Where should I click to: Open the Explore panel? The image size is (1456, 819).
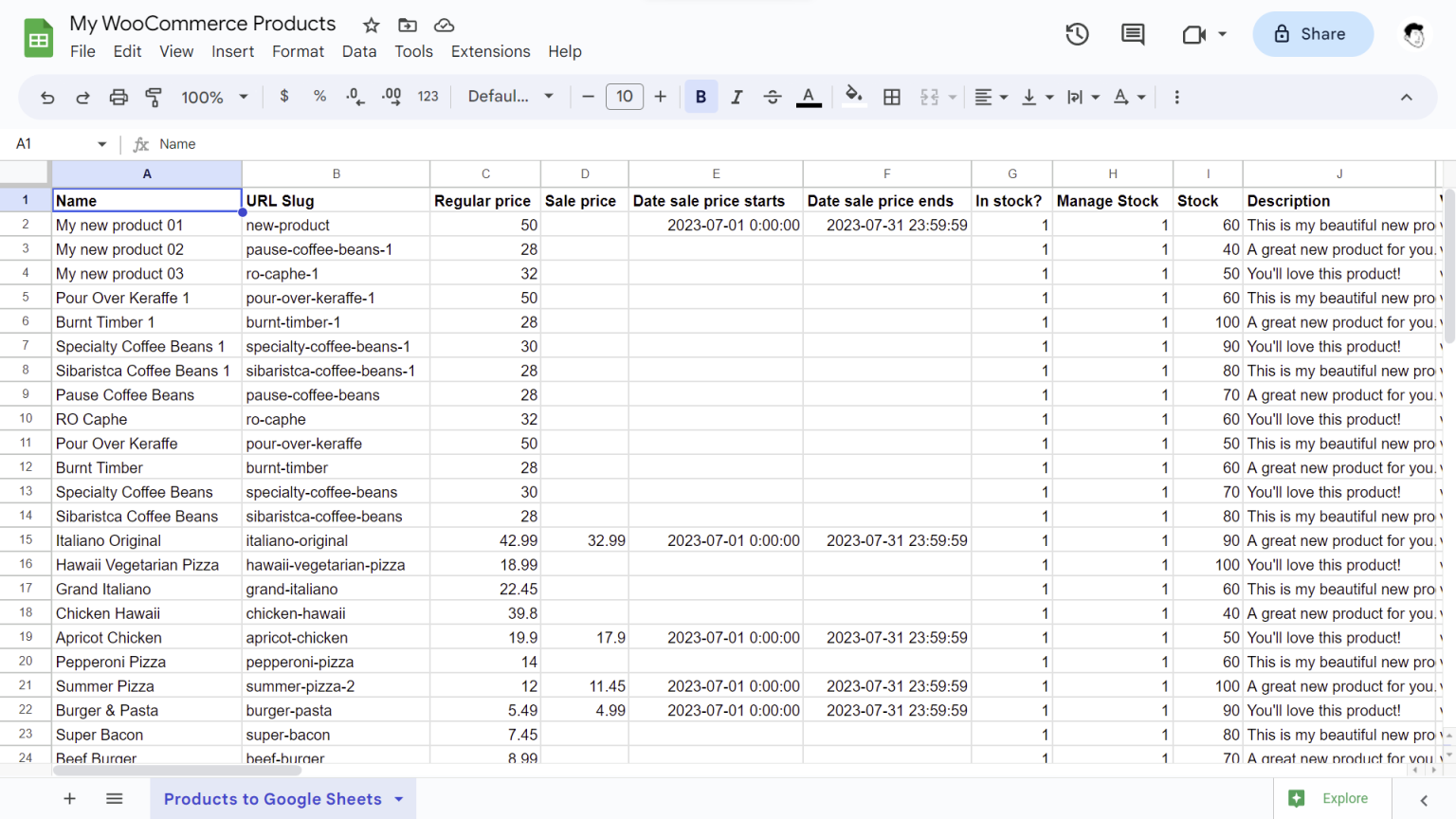tap(1332, 798)
